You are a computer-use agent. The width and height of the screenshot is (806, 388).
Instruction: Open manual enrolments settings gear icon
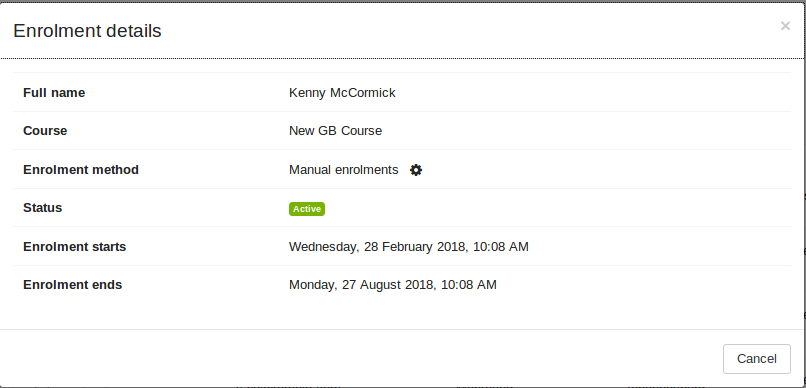[416, 170]
